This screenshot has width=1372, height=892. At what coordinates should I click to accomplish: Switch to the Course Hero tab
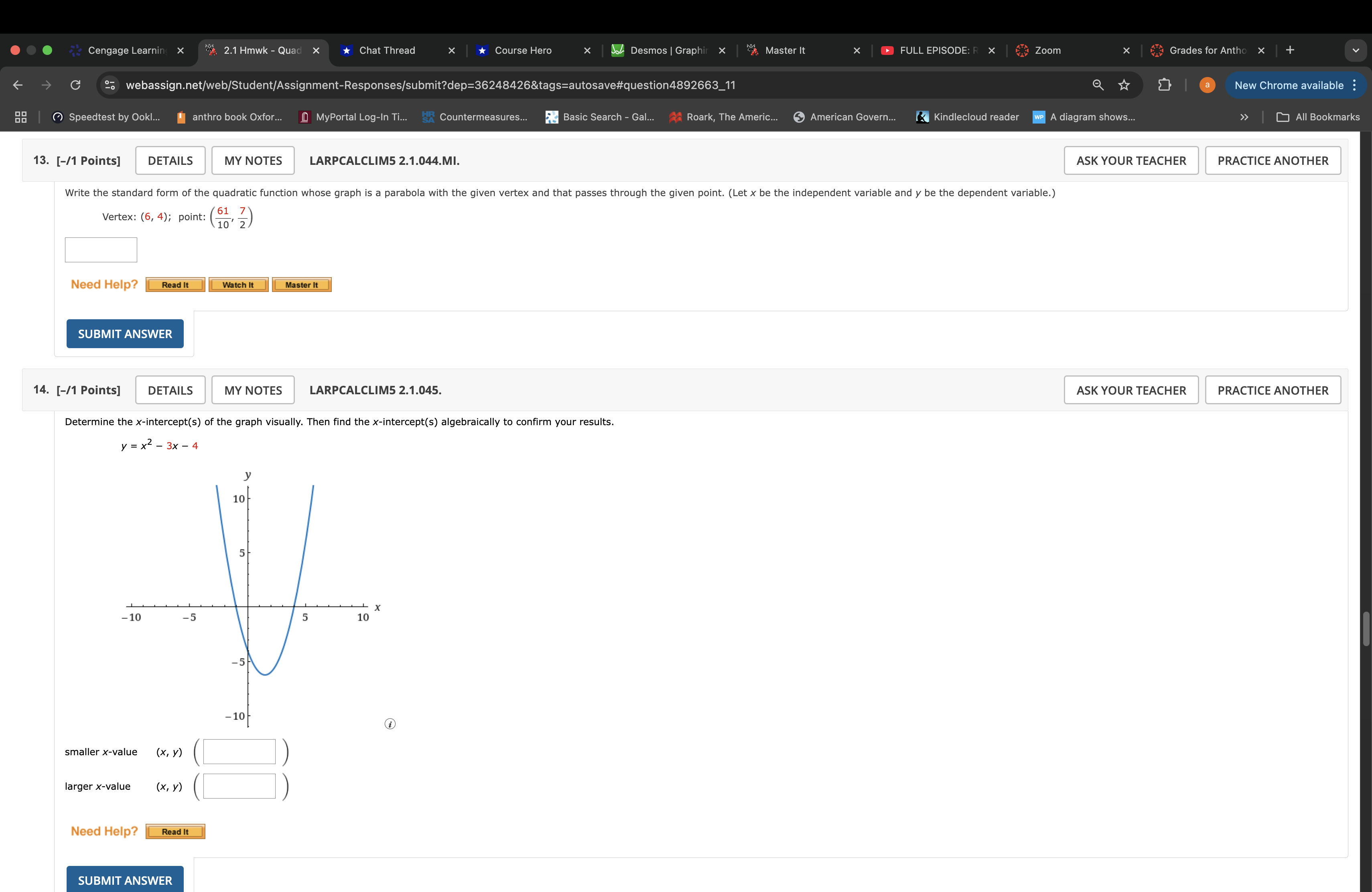coord(522,50)
